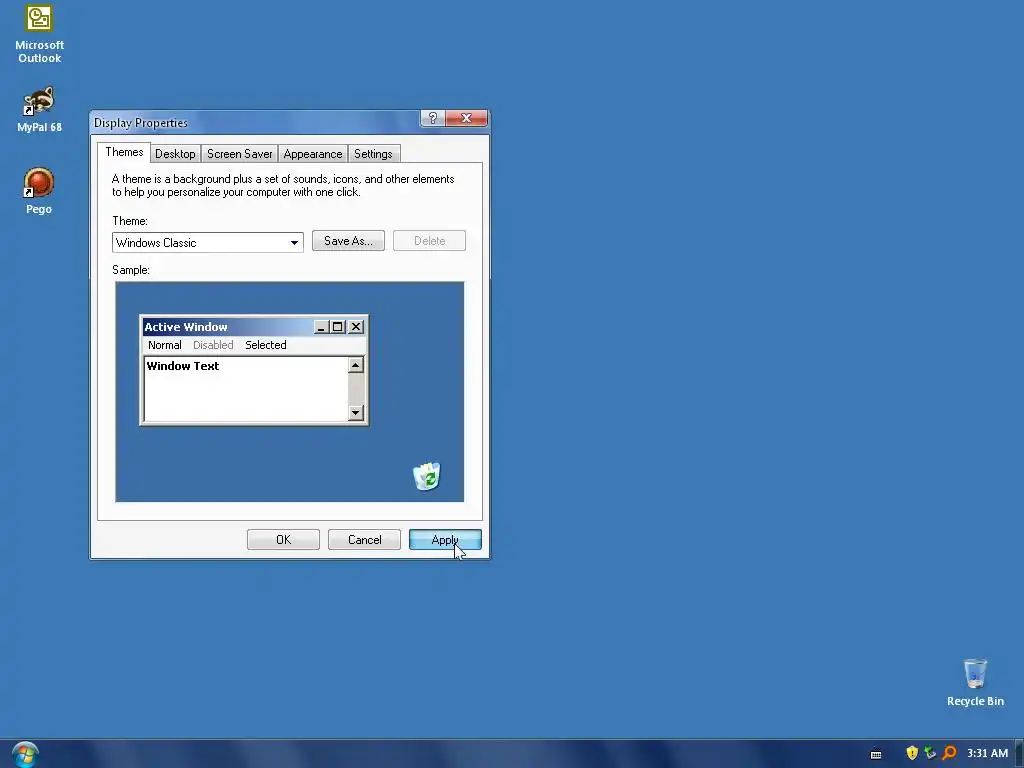
Task: Open the Screen Saver tab
Action: click(x=240, y=154)
